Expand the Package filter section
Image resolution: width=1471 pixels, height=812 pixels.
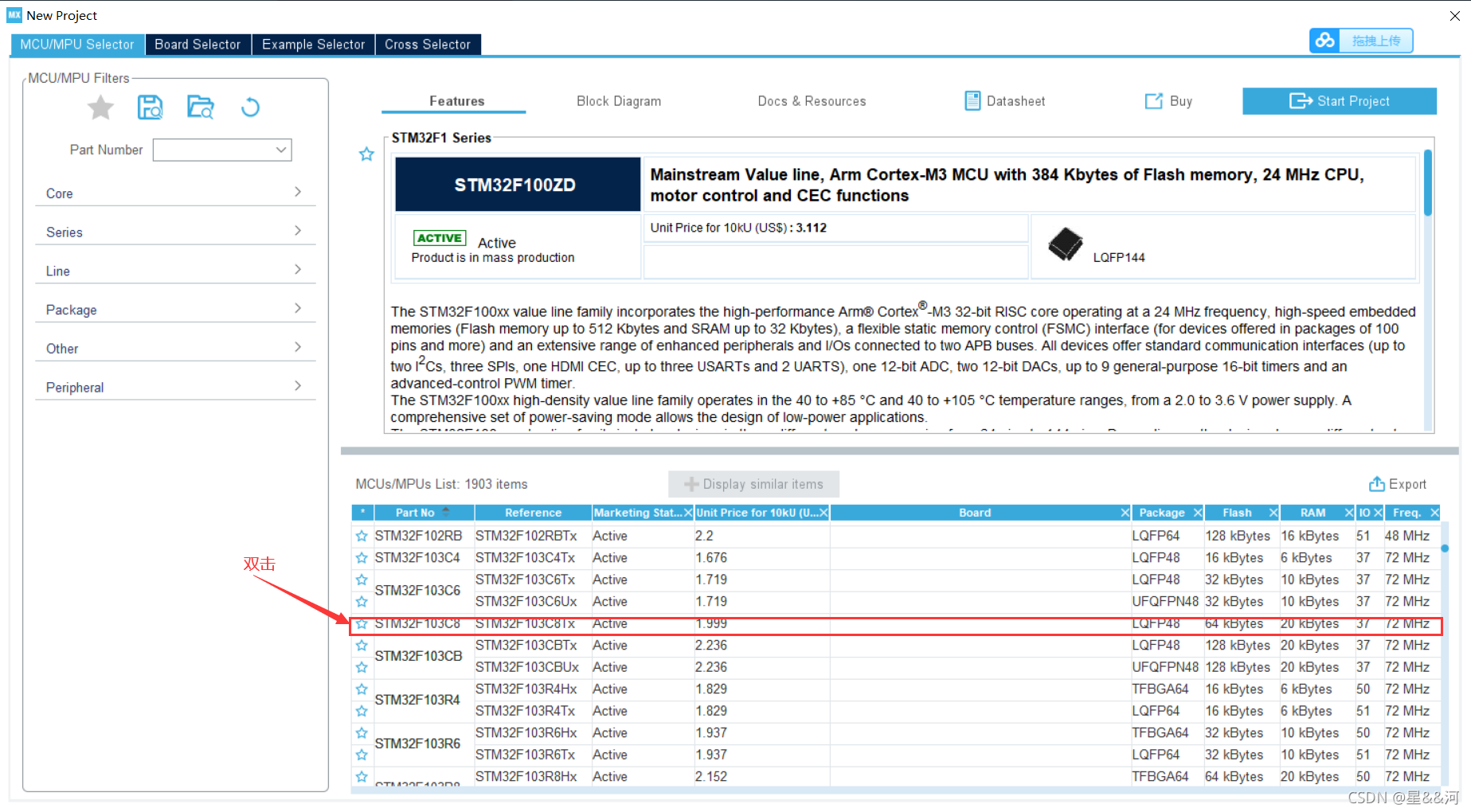[x=175, y=310]
